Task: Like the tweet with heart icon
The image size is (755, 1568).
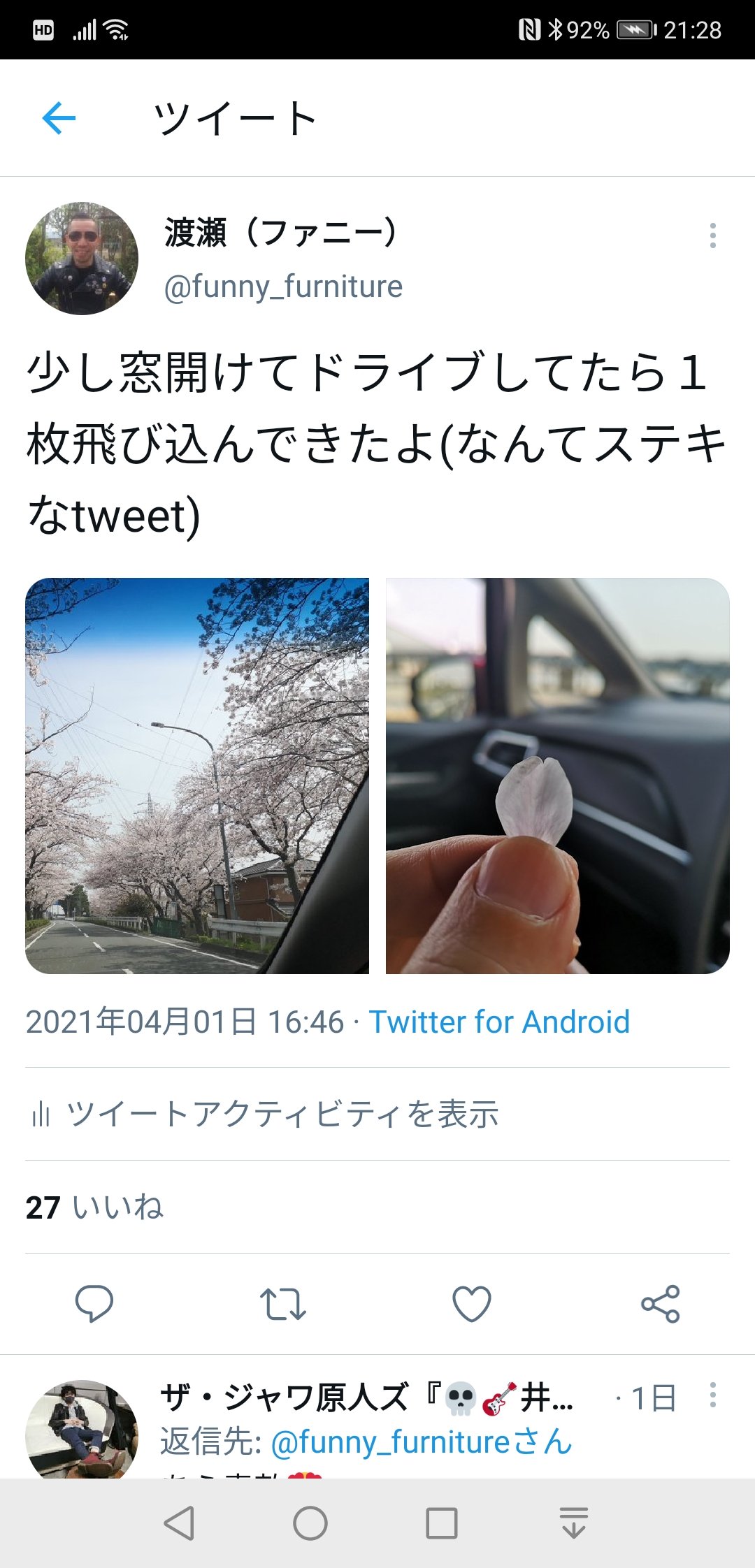Action: point(472,1304)
